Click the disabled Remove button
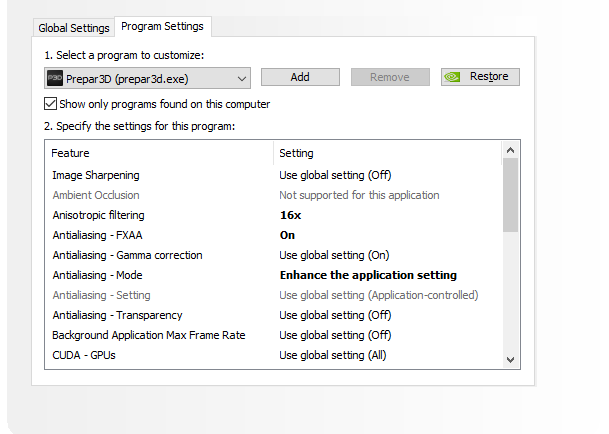 (x=390, y=77)
